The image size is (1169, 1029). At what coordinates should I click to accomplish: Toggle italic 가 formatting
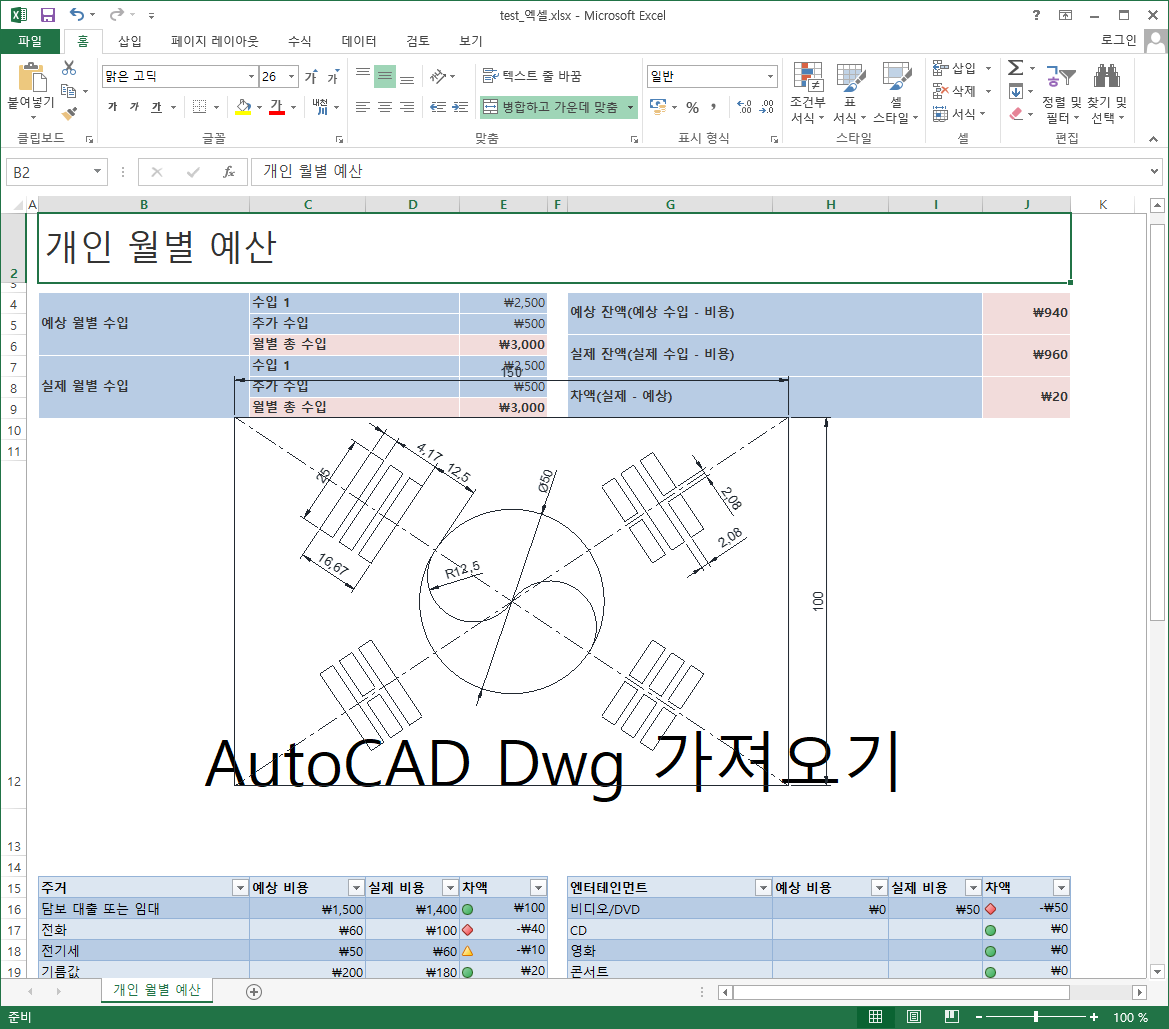pyautogui.click(x=134, y=107)
